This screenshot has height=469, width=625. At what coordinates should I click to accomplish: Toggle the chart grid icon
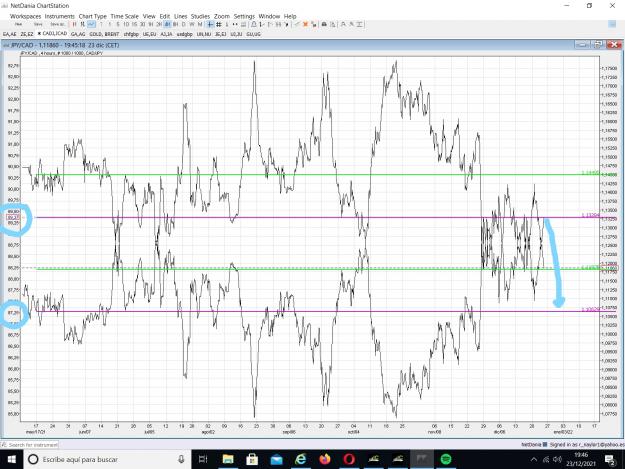tap(218, 24)
